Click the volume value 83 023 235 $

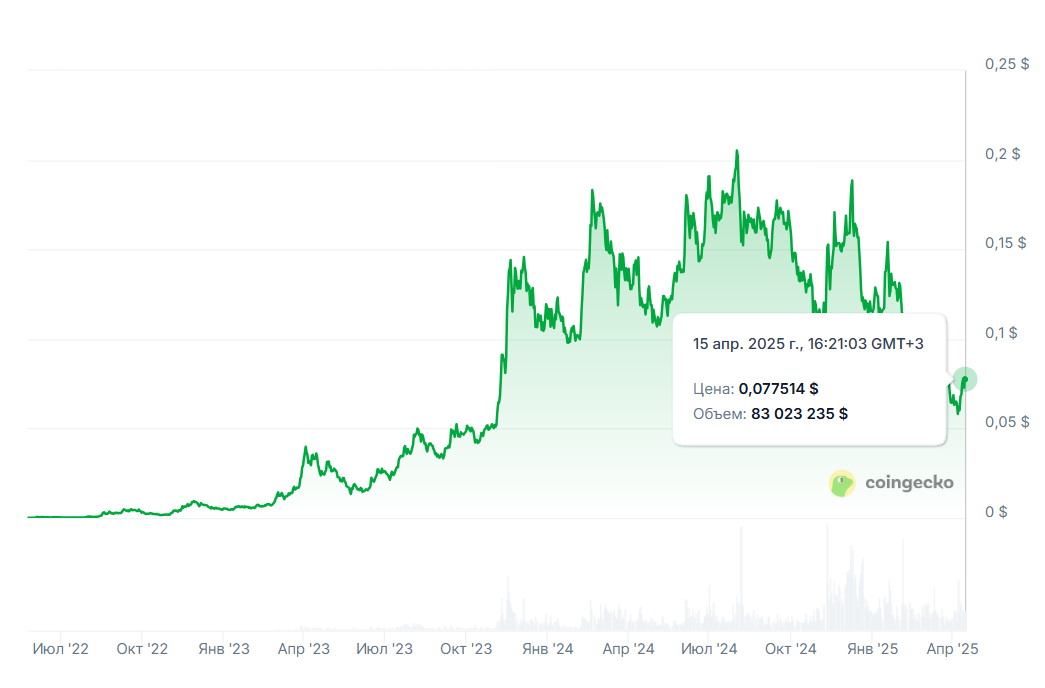click(799, 413)
